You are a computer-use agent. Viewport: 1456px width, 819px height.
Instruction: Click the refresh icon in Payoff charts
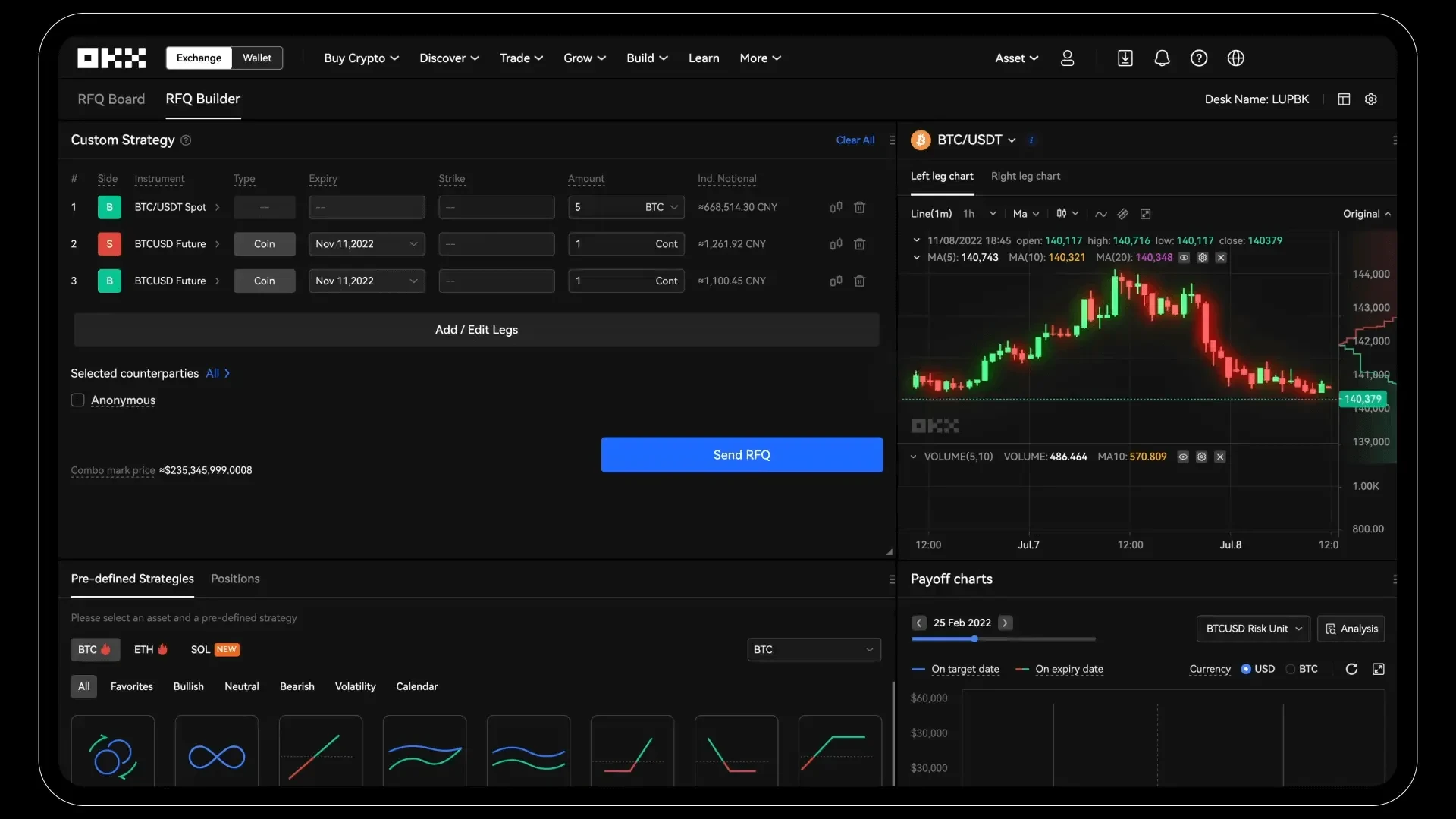point(1351,668)
